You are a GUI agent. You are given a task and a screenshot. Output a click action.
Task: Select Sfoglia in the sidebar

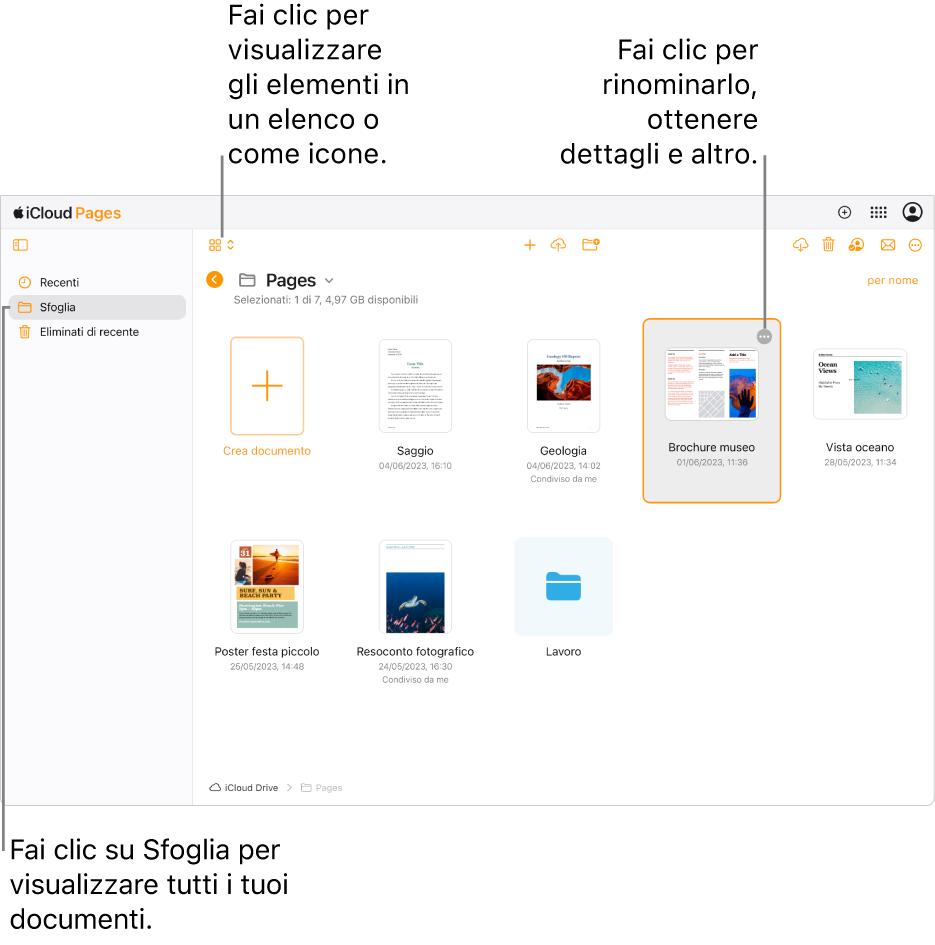(x=97, y=307)
